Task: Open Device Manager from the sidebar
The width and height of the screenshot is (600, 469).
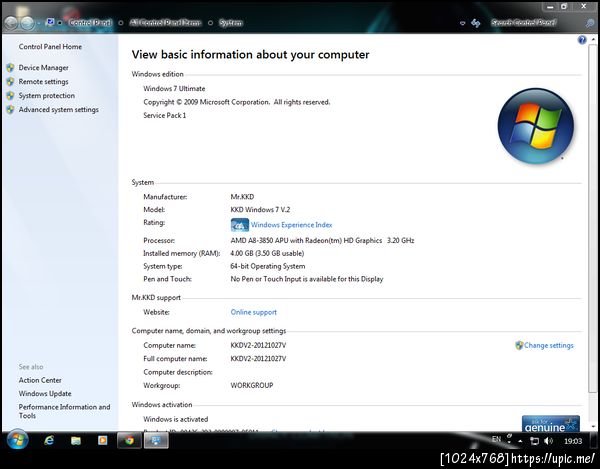Action: pyautogui.click(x=43, y=68)
